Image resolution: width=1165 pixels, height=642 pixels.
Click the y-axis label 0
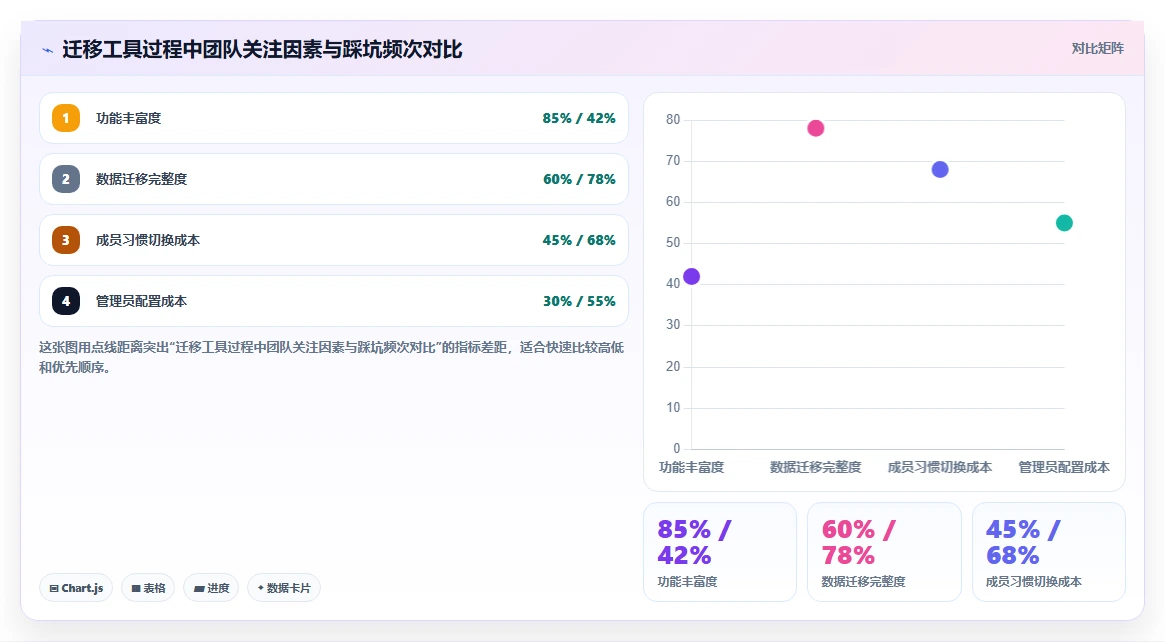tap(676, 448)
